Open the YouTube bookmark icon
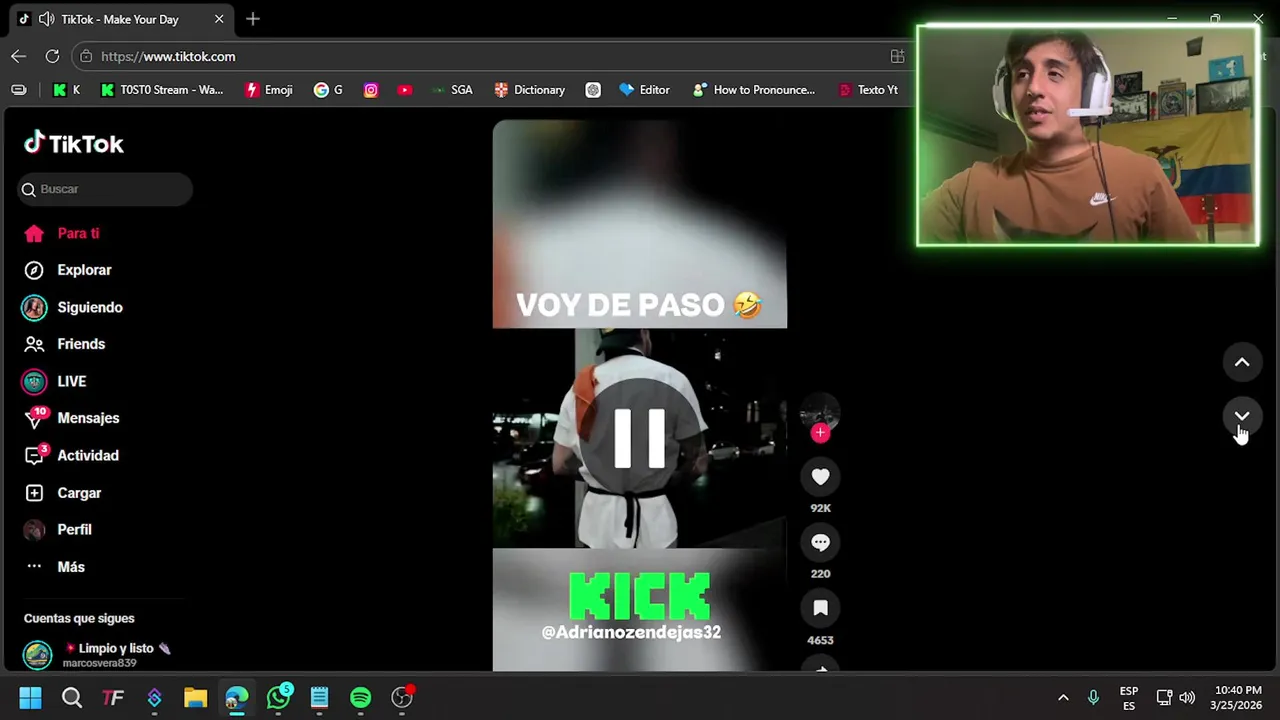 coord(405,90)
